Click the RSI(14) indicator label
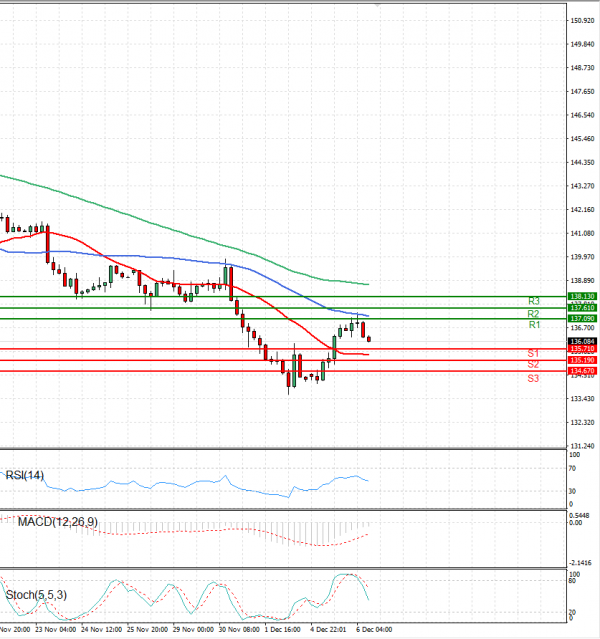The height and width of the screenshot is (639, 600). [24, 475]
